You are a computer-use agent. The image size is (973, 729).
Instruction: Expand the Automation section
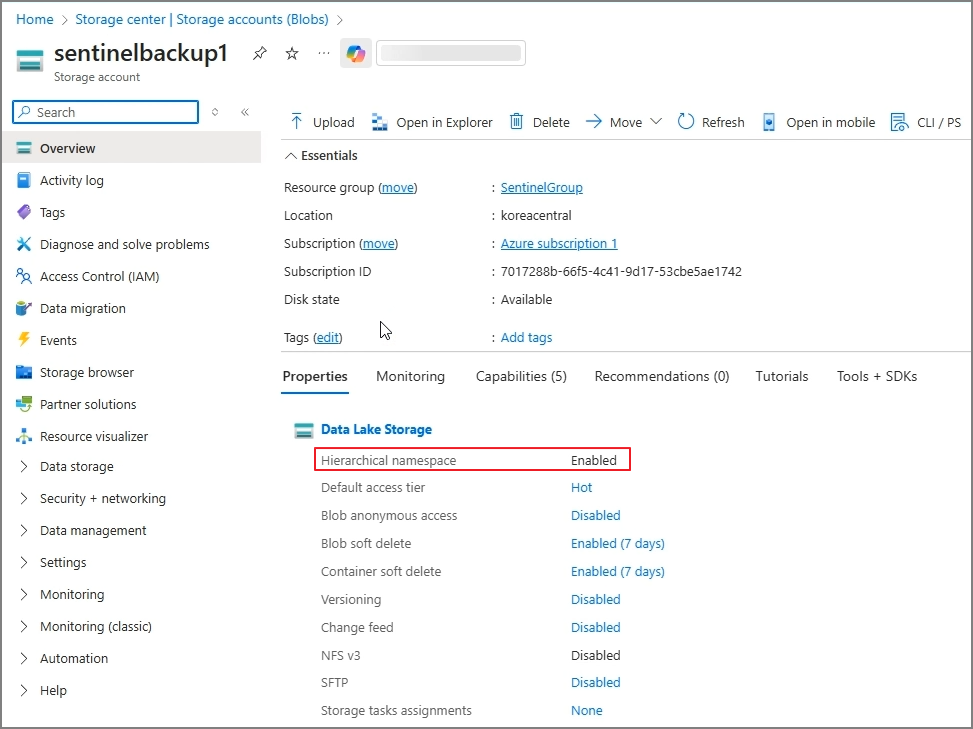(24, 658)
